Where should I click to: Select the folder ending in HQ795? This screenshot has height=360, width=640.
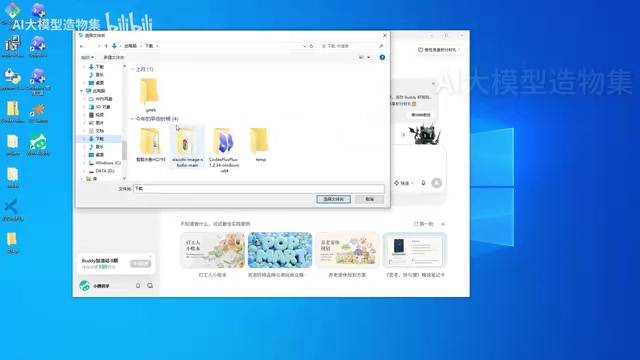click(x=151, y=144)
